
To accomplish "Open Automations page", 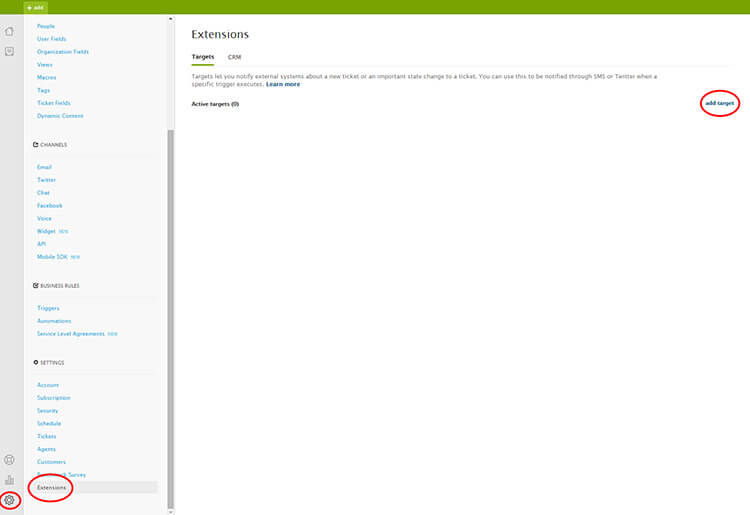I will [x=54, y=321].
